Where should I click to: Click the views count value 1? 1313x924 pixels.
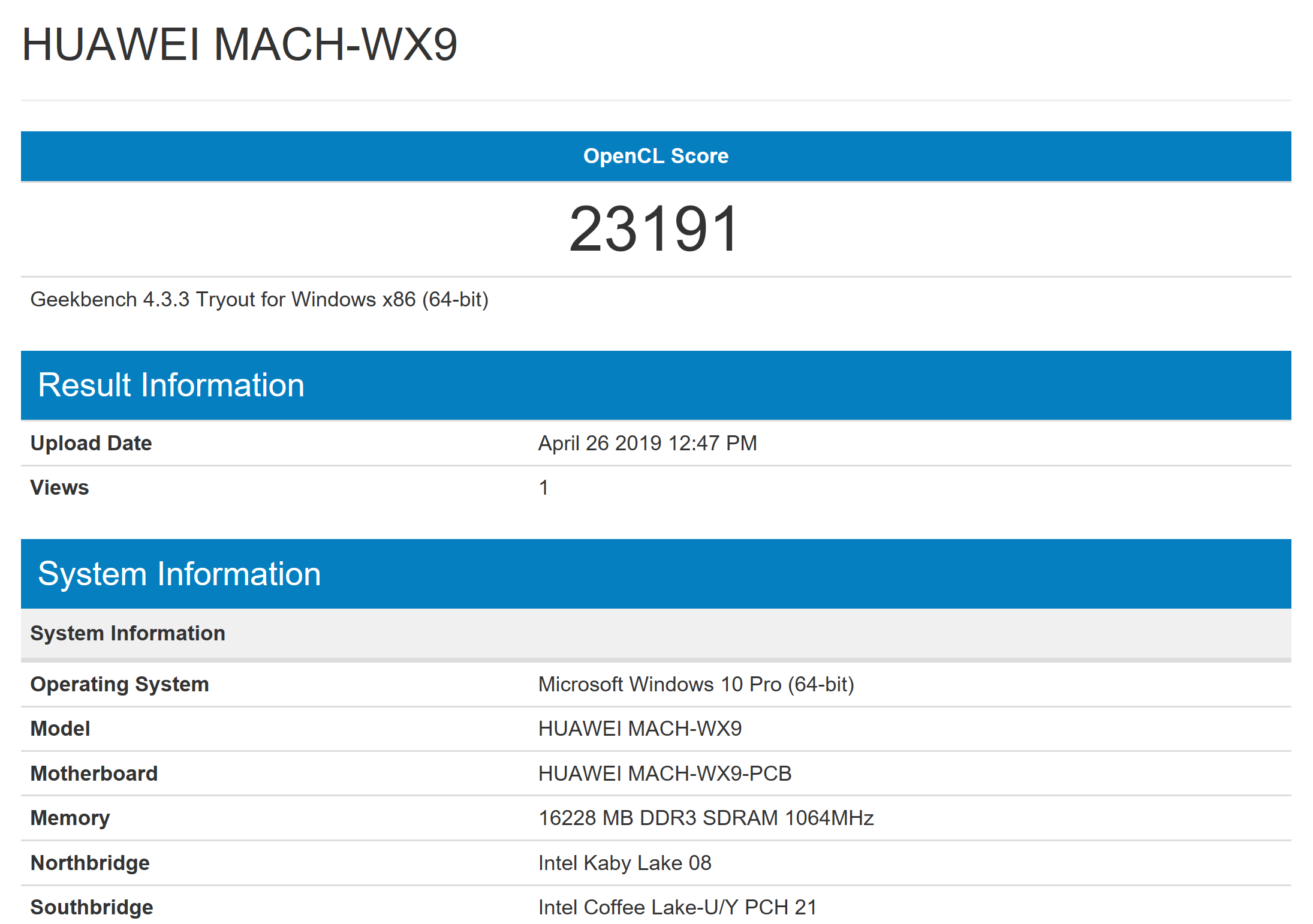[543, 487]
